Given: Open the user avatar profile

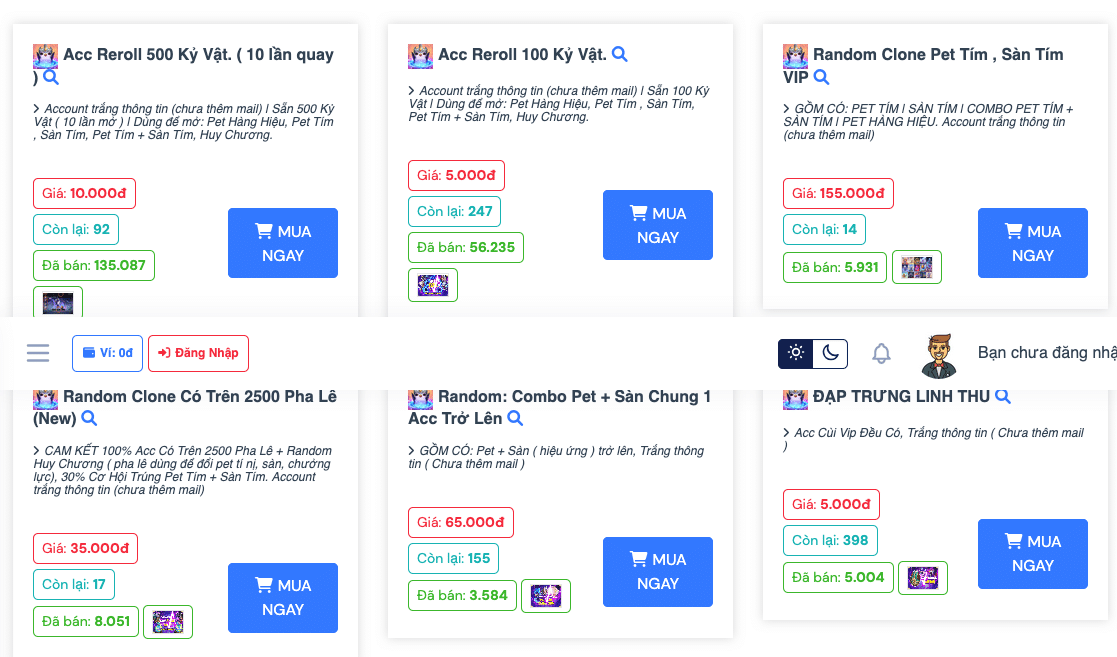Looking at the screenshot, I should coord(938,355).
